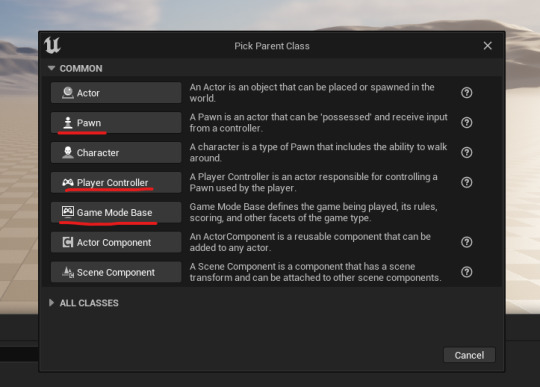Open help for the Actor class
Viewport: 540px width, 387px height.
pyautogui.click(x=467, y=93)
